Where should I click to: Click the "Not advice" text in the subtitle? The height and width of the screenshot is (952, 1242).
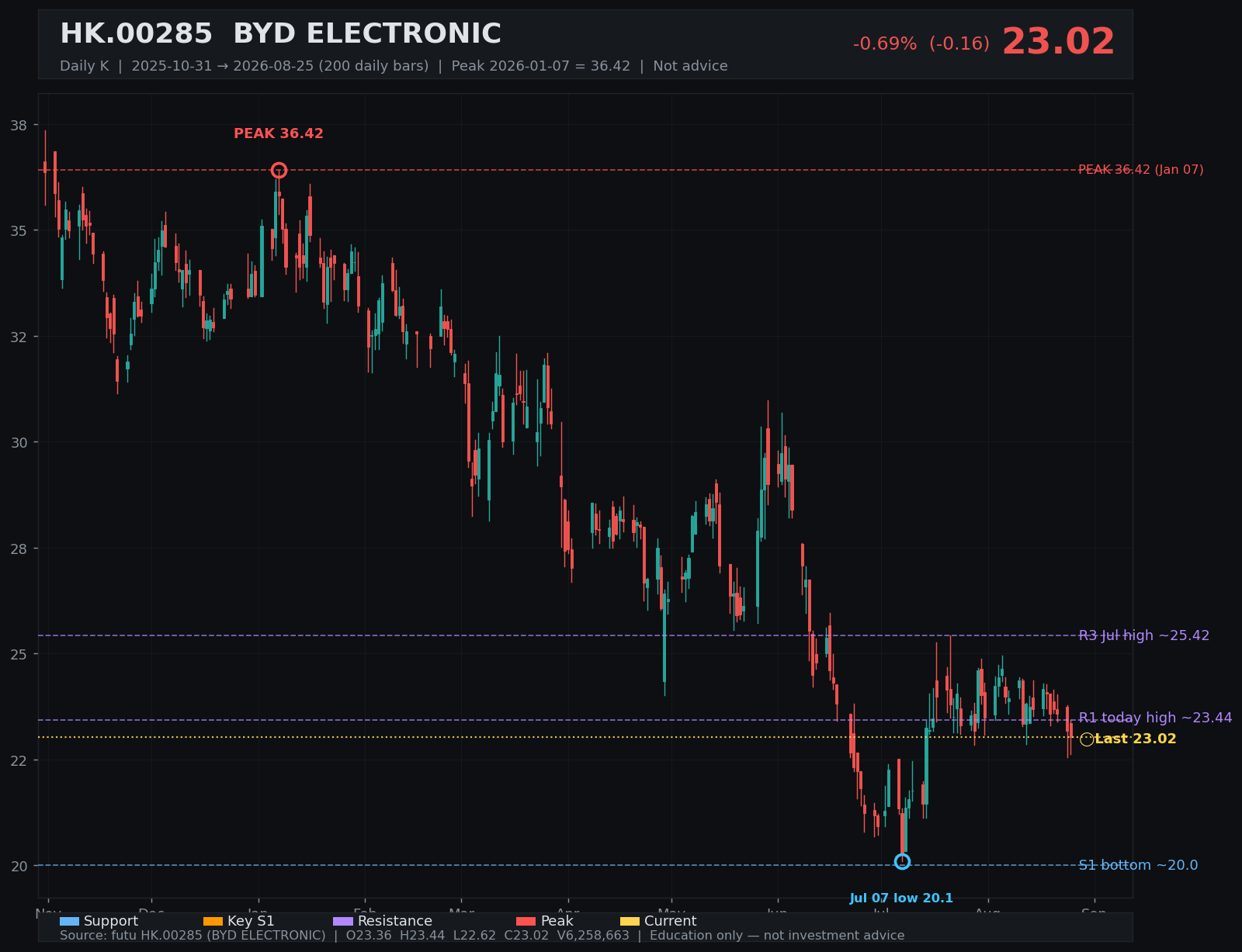[690, 66]
